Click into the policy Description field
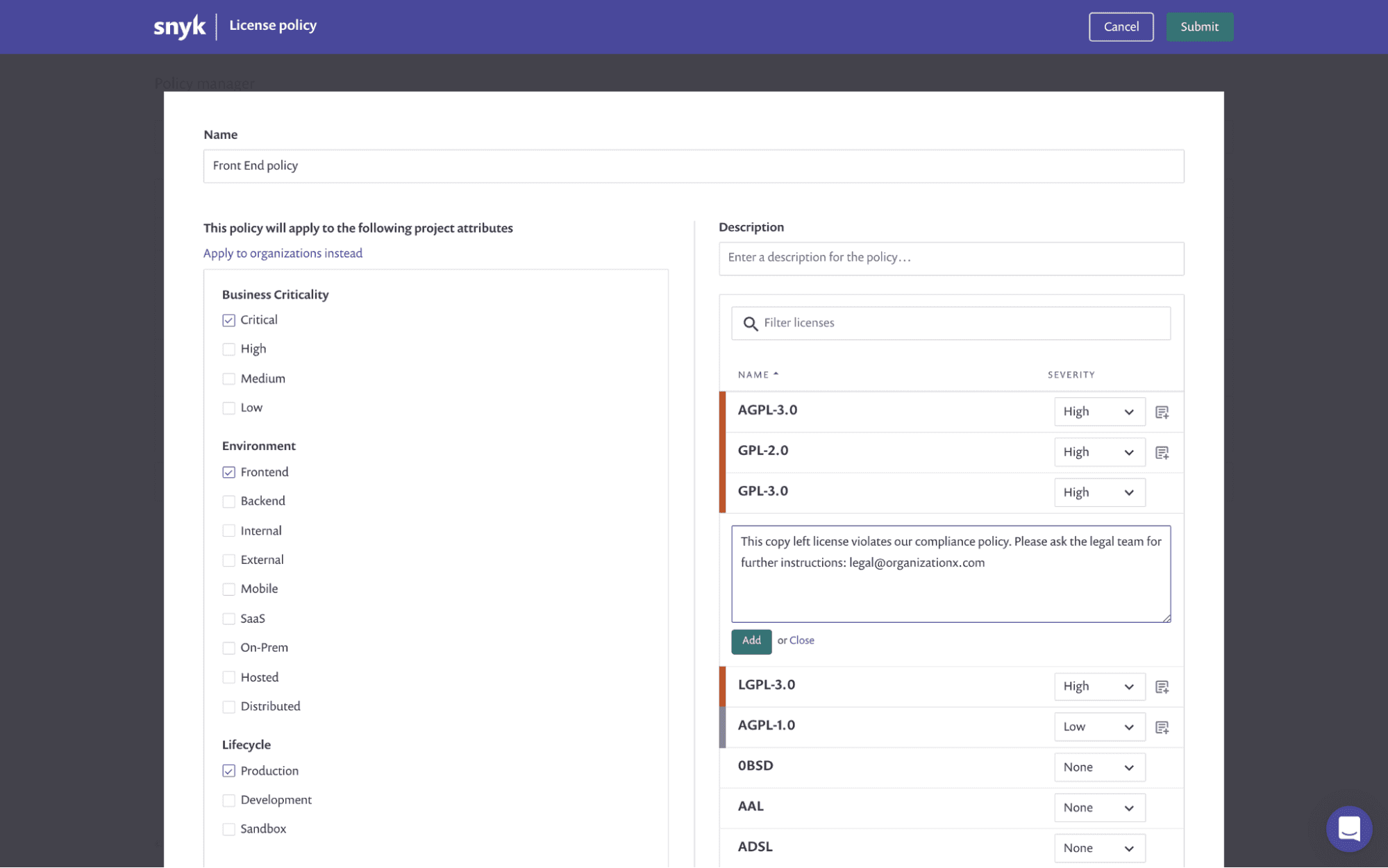Image resolution: width=1388 pixels, height=868 pixels. 951,258
